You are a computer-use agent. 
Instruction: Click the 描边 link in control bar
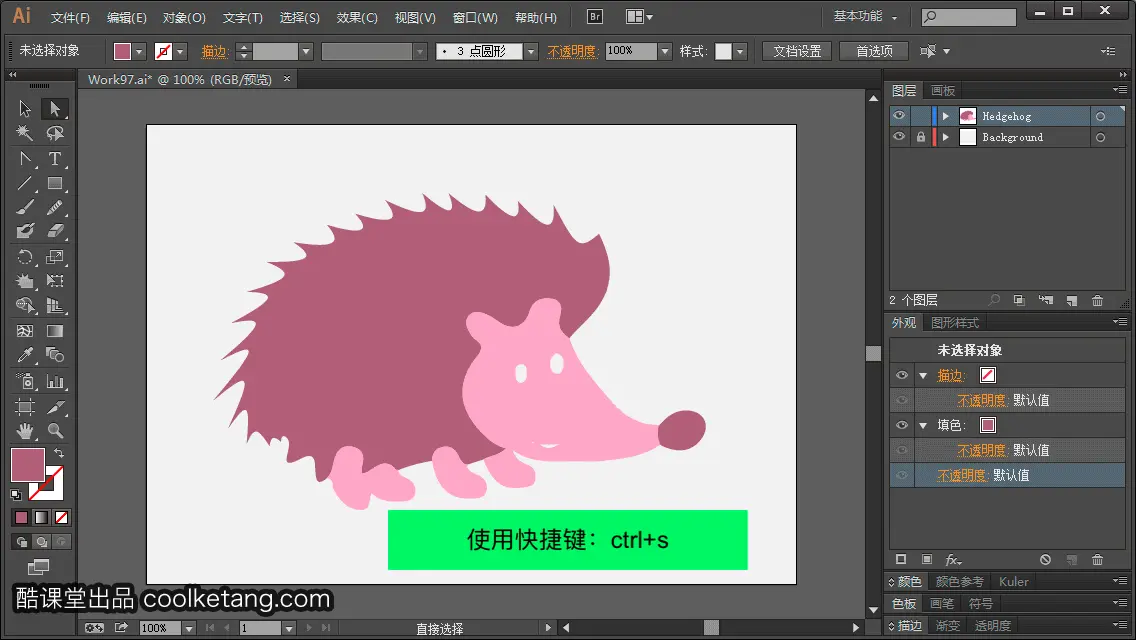click(214, 51)
